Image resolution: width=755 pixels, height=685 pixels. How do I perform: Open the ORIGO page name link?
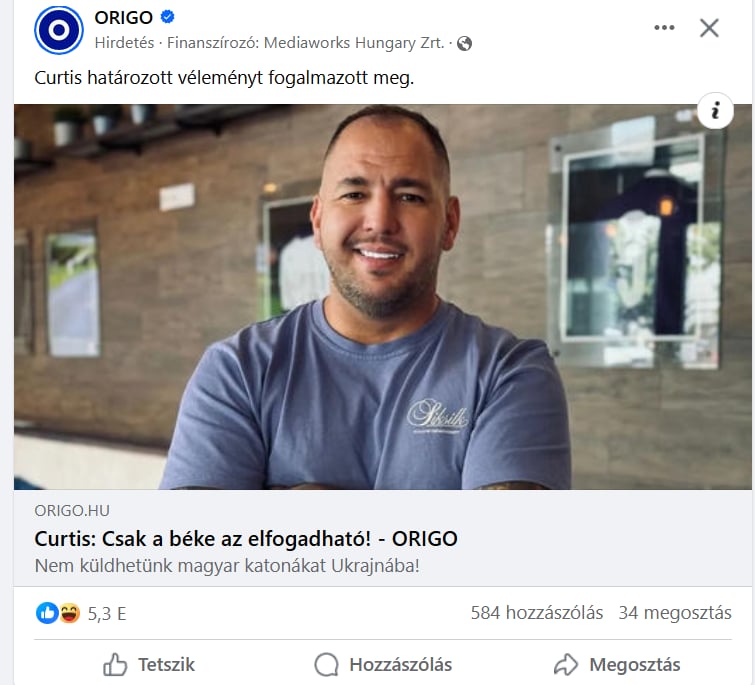124,17
